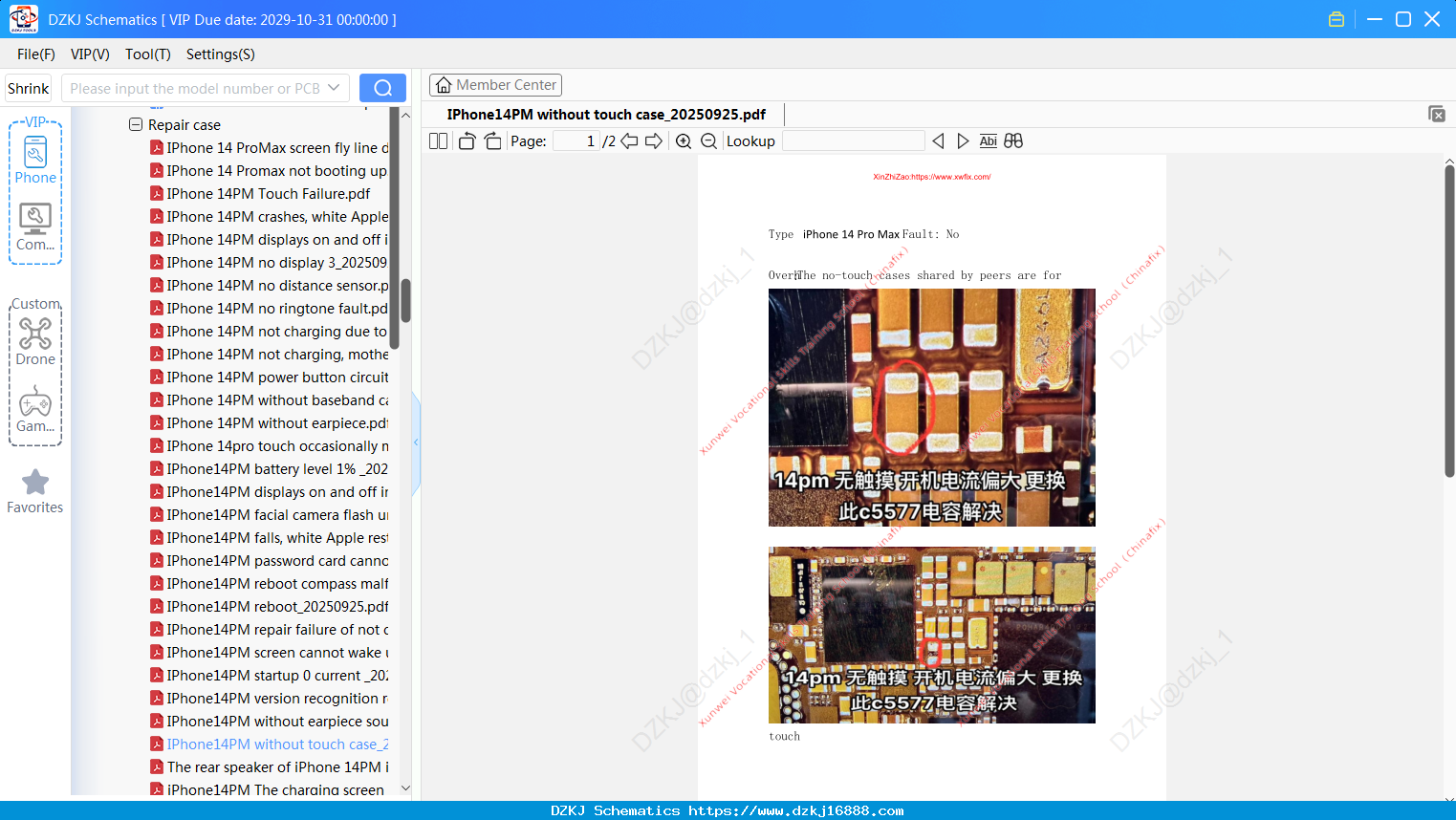Image resolution: width=1456 pixels, height=820 pixels.
Task: Collapse the Repair case tree node
Action: [136, 124]
